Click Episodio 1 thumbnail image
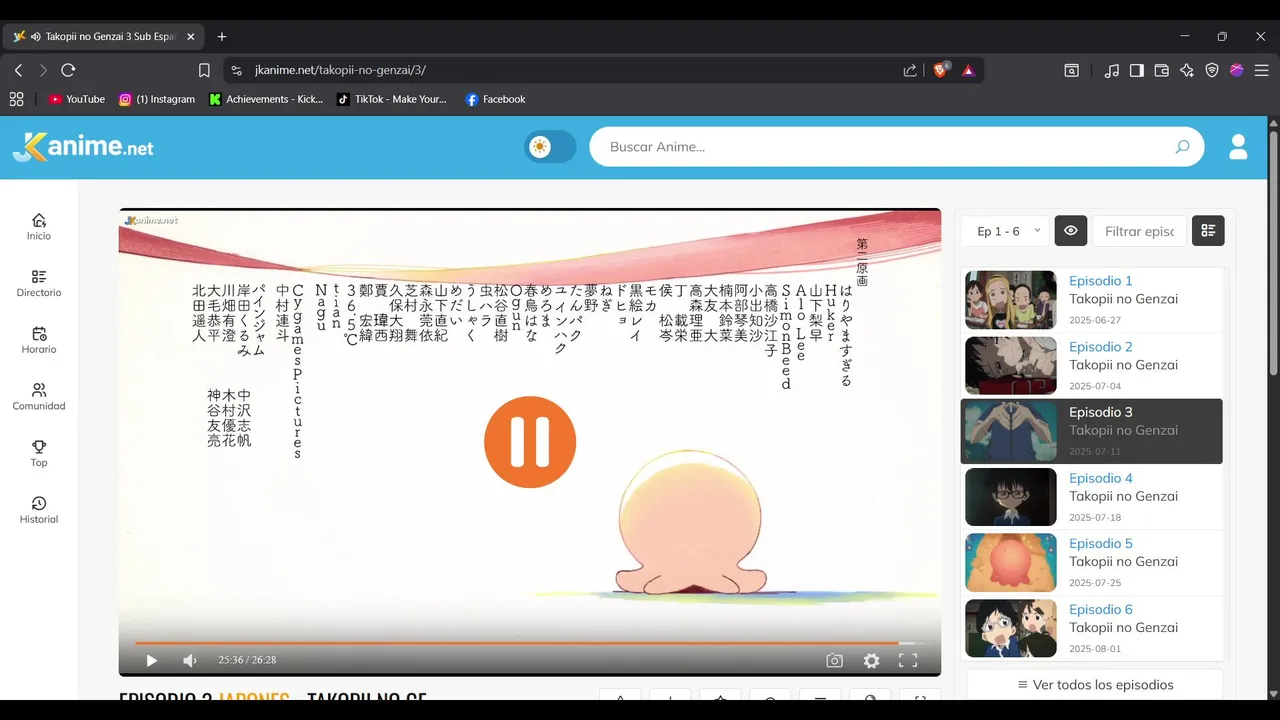The height and width of the screenshot is (720, 1280). tap(1011, 300)
